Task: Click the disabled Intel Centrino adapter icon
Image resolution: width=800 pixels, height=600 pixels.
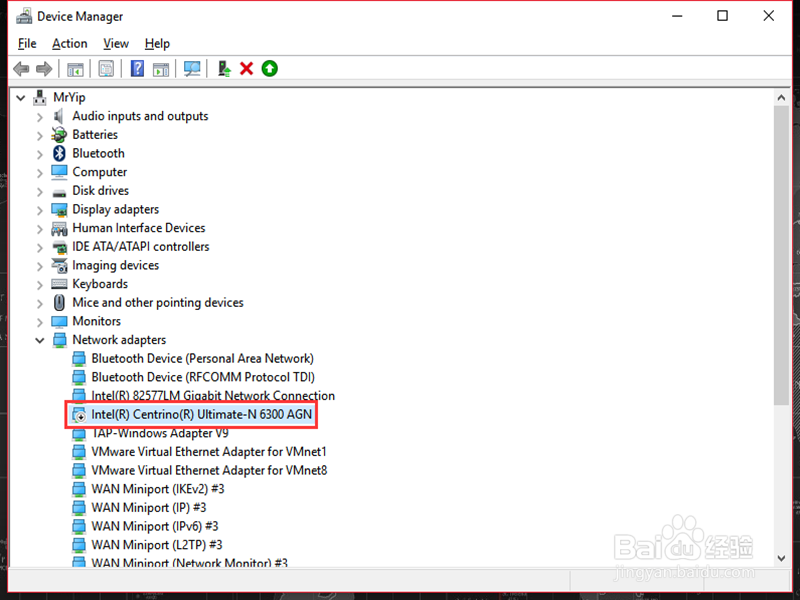Action: click(79, 414)
